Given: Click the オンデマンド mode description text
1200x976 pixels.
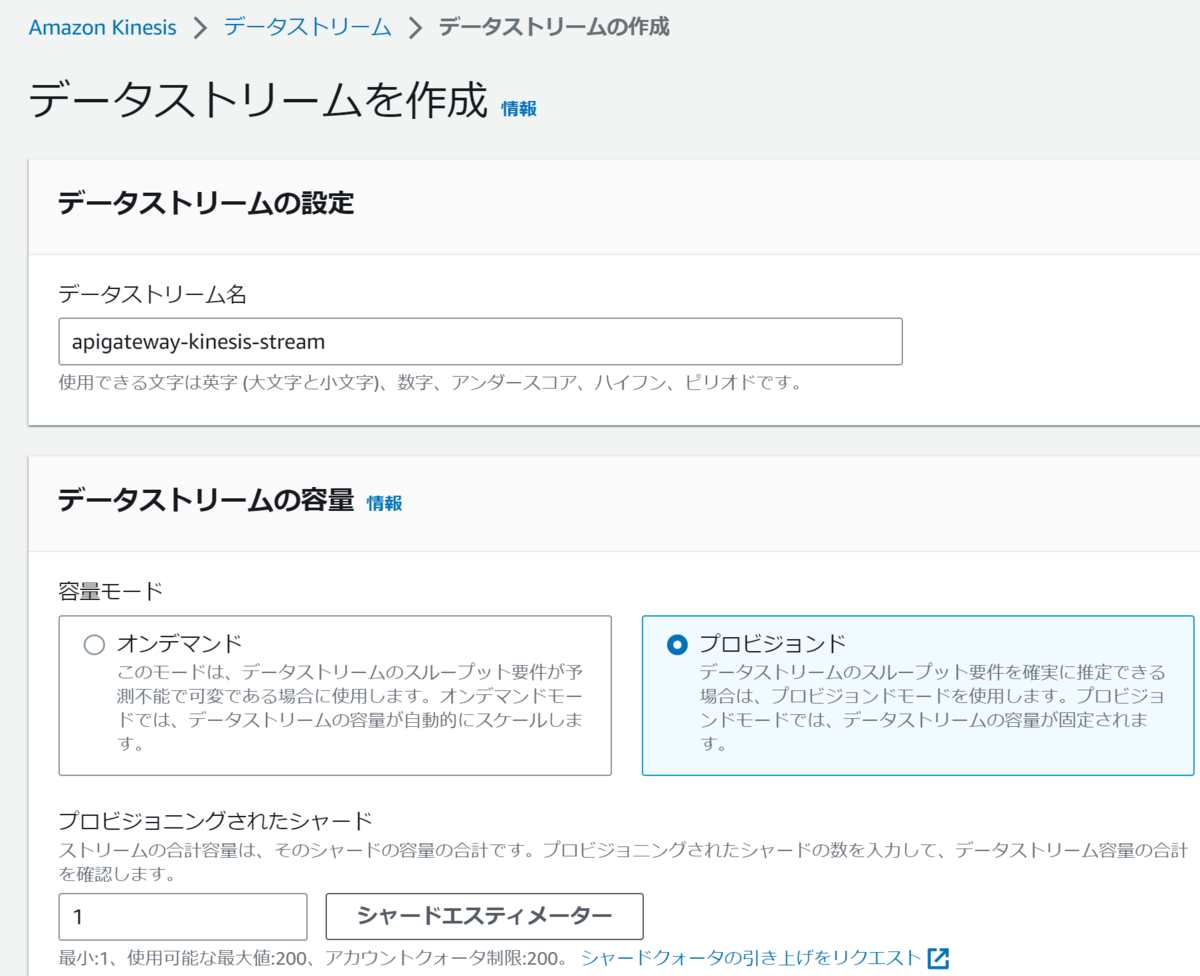Looking at the screenshot, I should (x=349, y=707).
